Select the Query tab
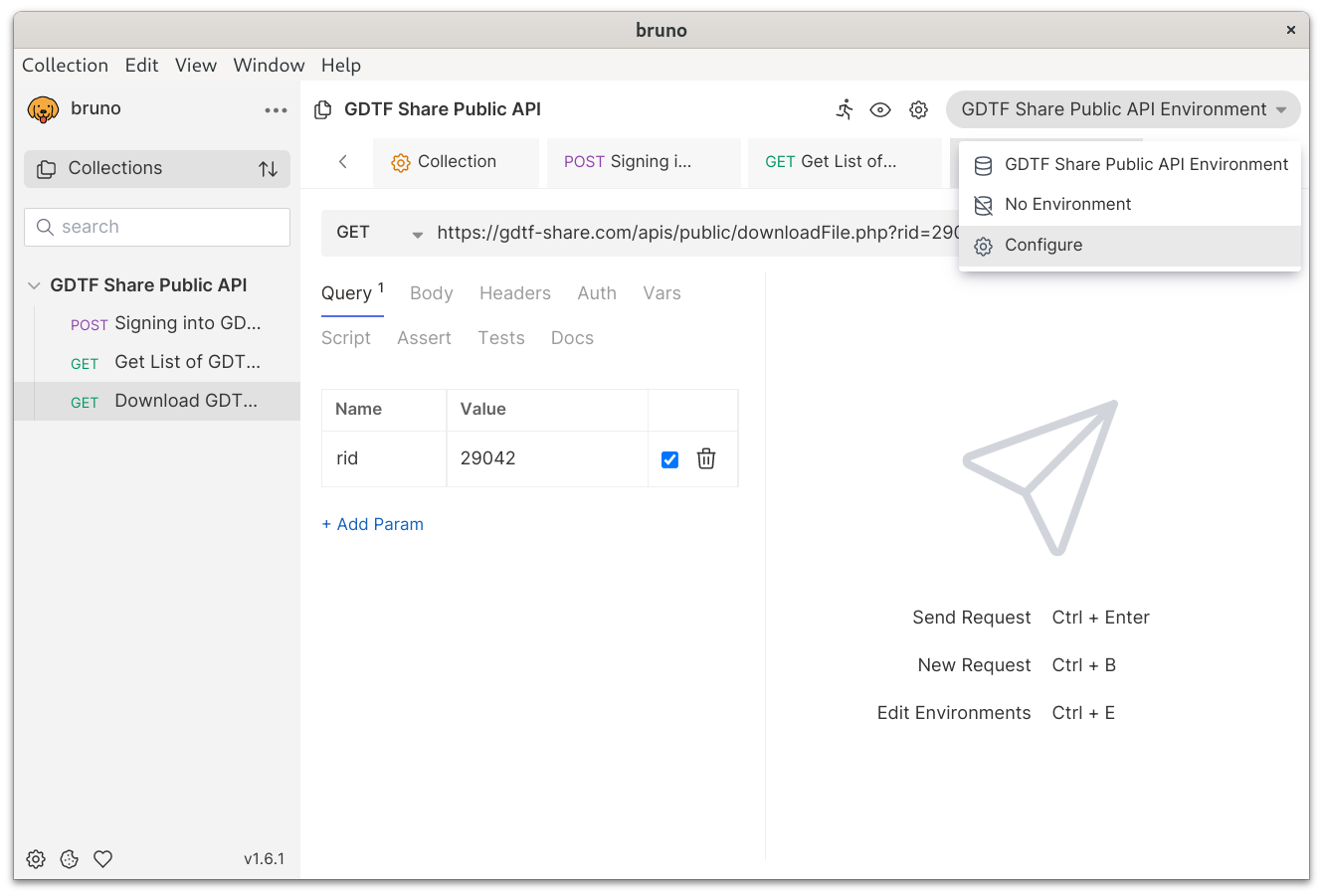The image size is (1323, 896). pyautogui.click(x=352, y=293)
